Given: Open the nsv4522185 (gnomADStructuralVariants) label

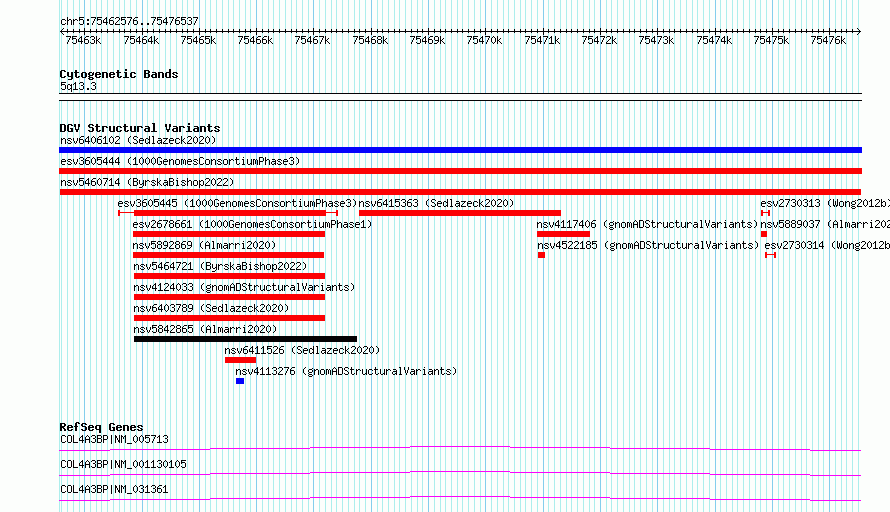Looking at the screenshot, I should [648, 245].
